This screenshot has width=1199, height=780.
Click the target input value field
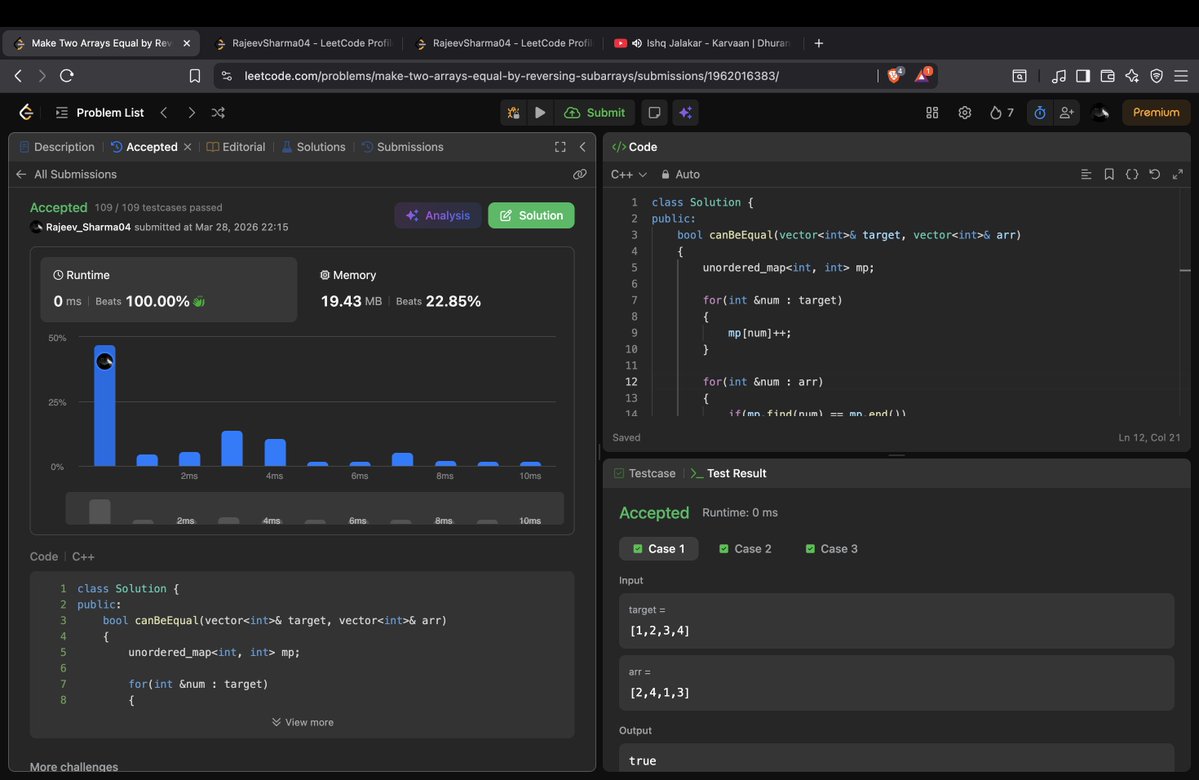point(896,621)
